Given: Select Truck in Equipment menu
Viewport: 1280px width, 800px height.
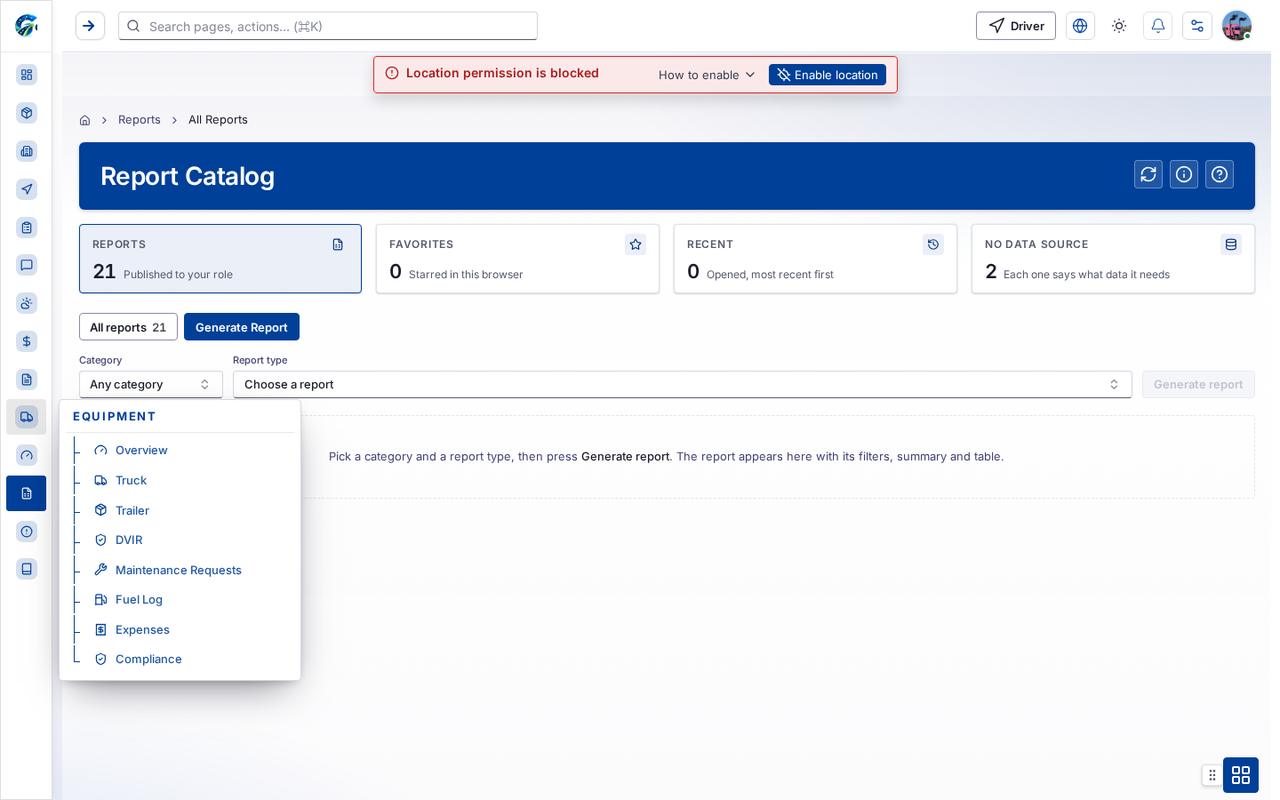Looking at the screenshot, I should 131,480.
